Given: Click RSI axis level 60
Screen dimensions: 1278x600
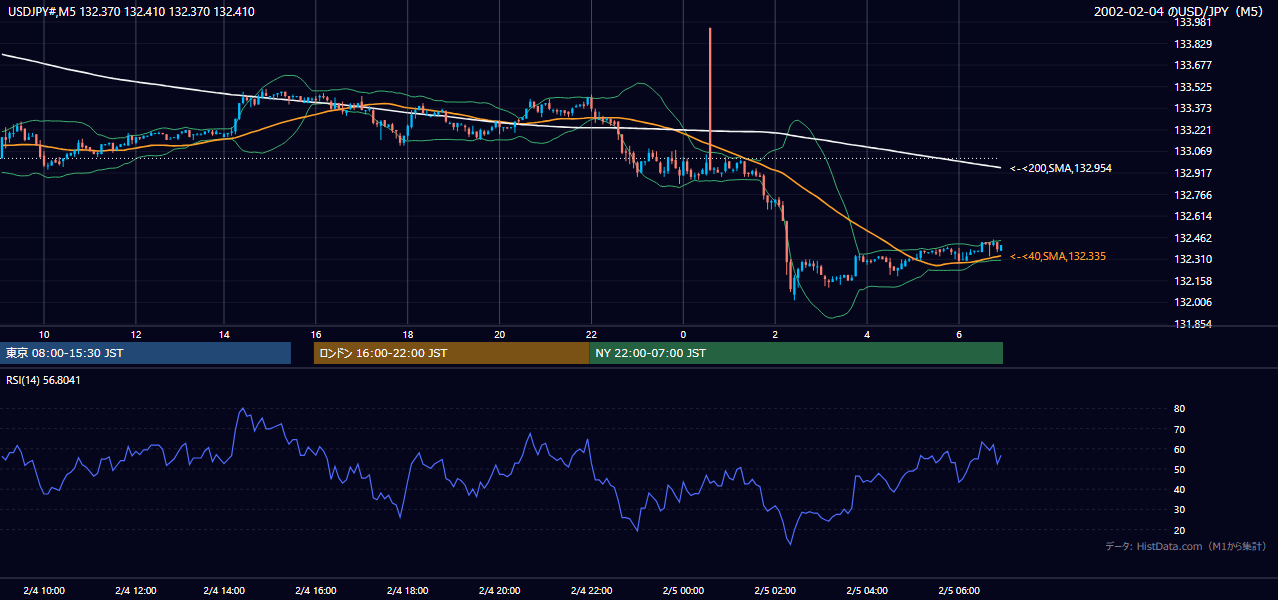Looking at the screenshot, I should 1179,449.
